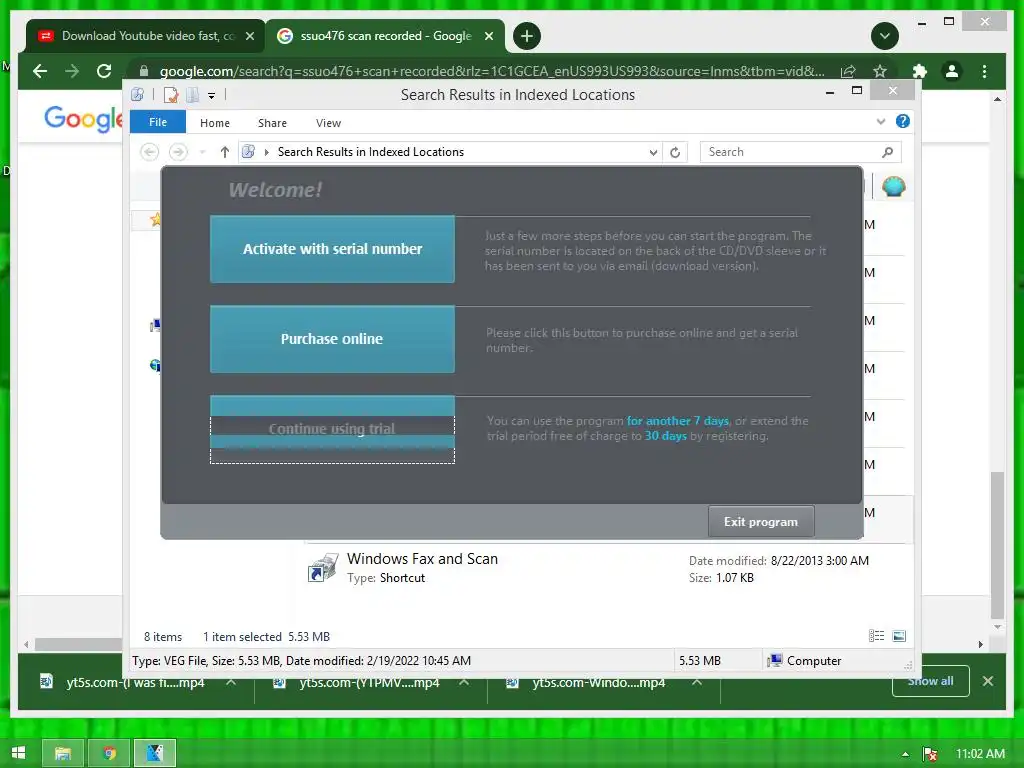
Task: Go back in the Explorer window
Action: pyautogui.click(x=150, y=152)
